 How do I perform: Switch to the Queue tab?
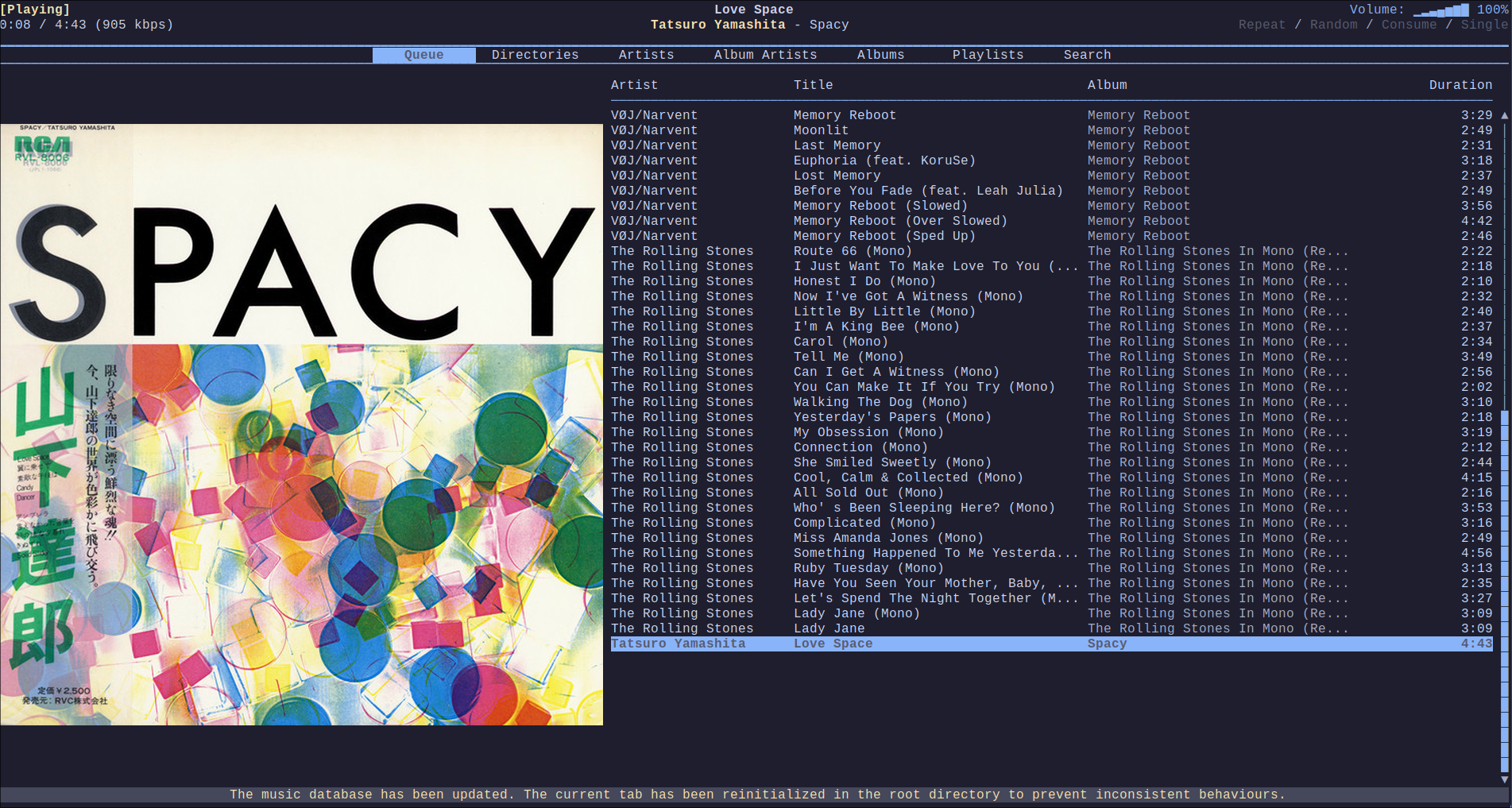(x=423, y=55)
